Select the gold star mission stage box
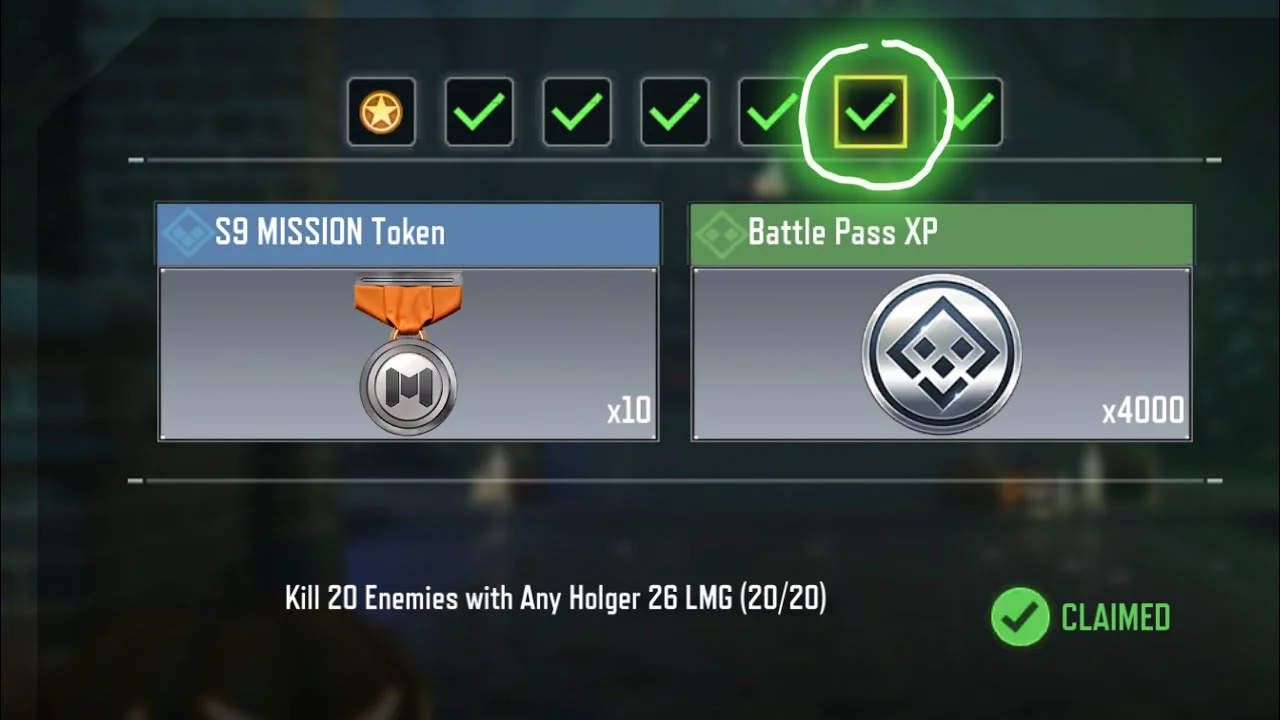The width and height of the screenshot is (1280, 720). (x=381, y=112)
